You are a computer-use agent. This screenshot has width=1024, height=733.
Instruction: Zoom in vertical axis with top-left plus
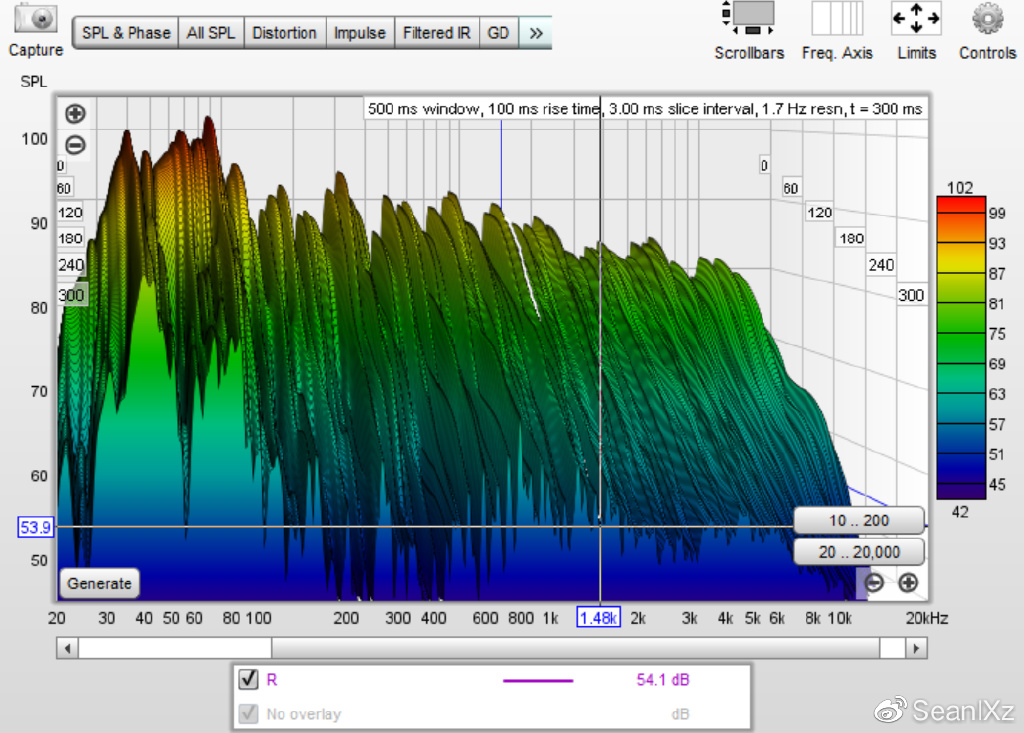(75, 114)
